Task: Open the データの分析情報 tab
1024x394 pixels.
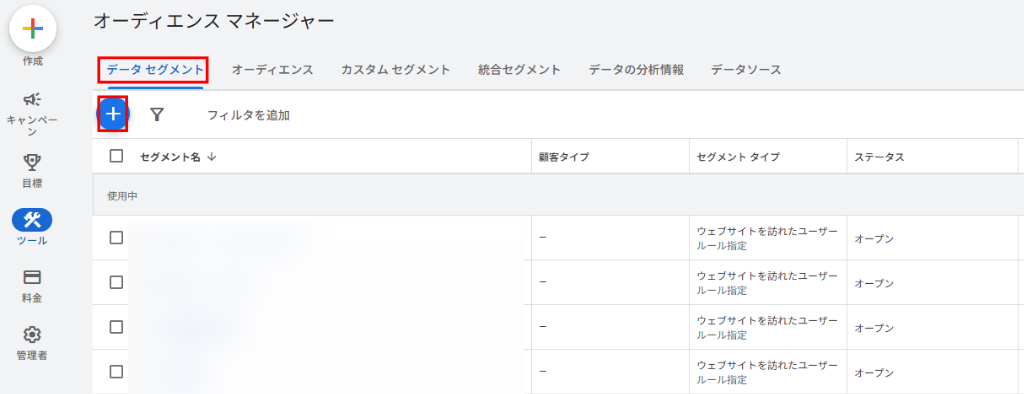Action: click(x=636, y=70)
